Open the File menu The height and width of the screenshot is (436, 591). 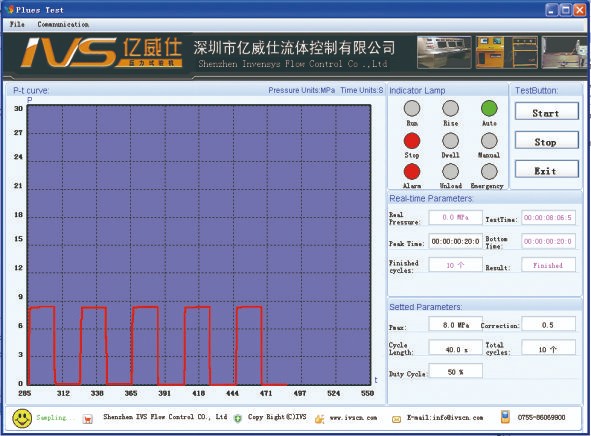[17, 24]
